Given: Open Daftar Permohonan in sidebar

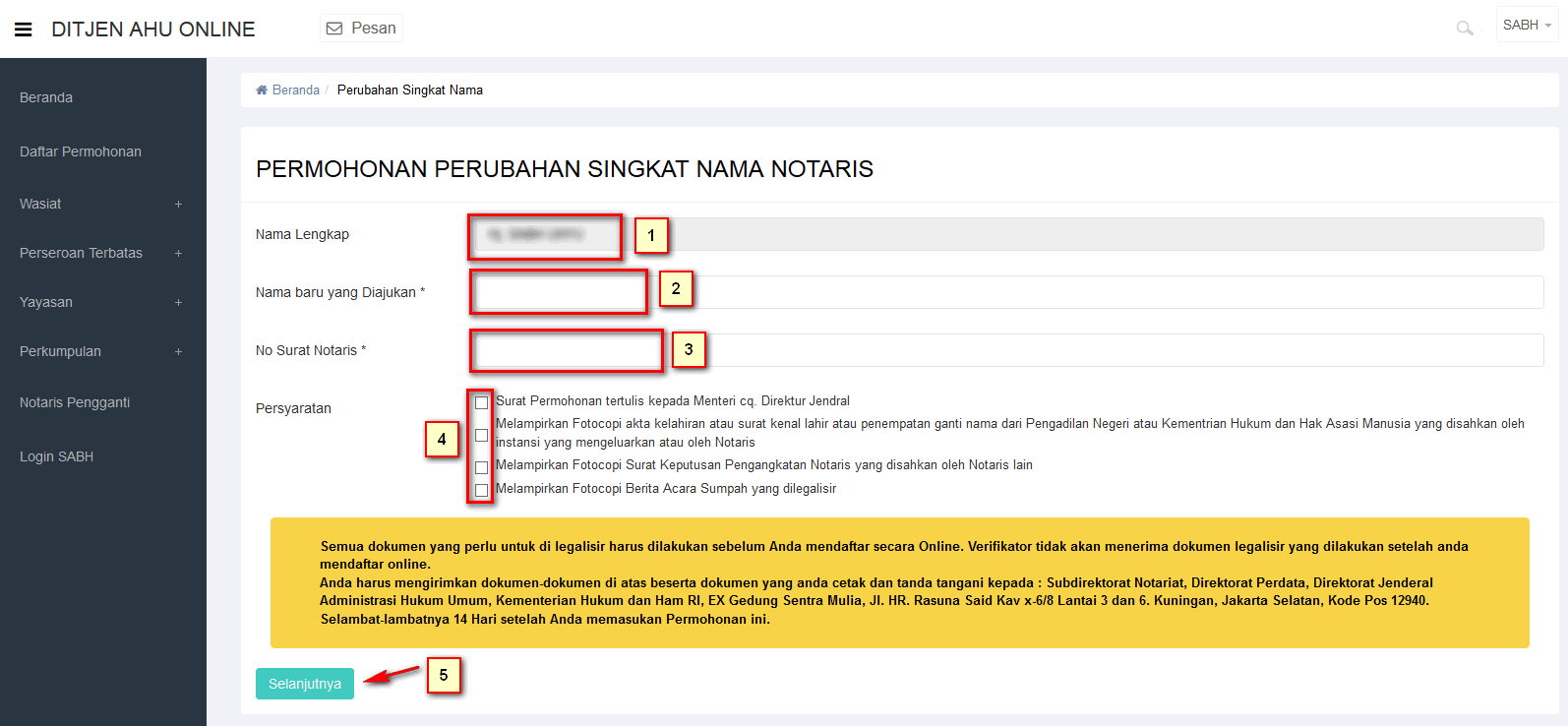Looking at the screenshot, I should (81, 151).
